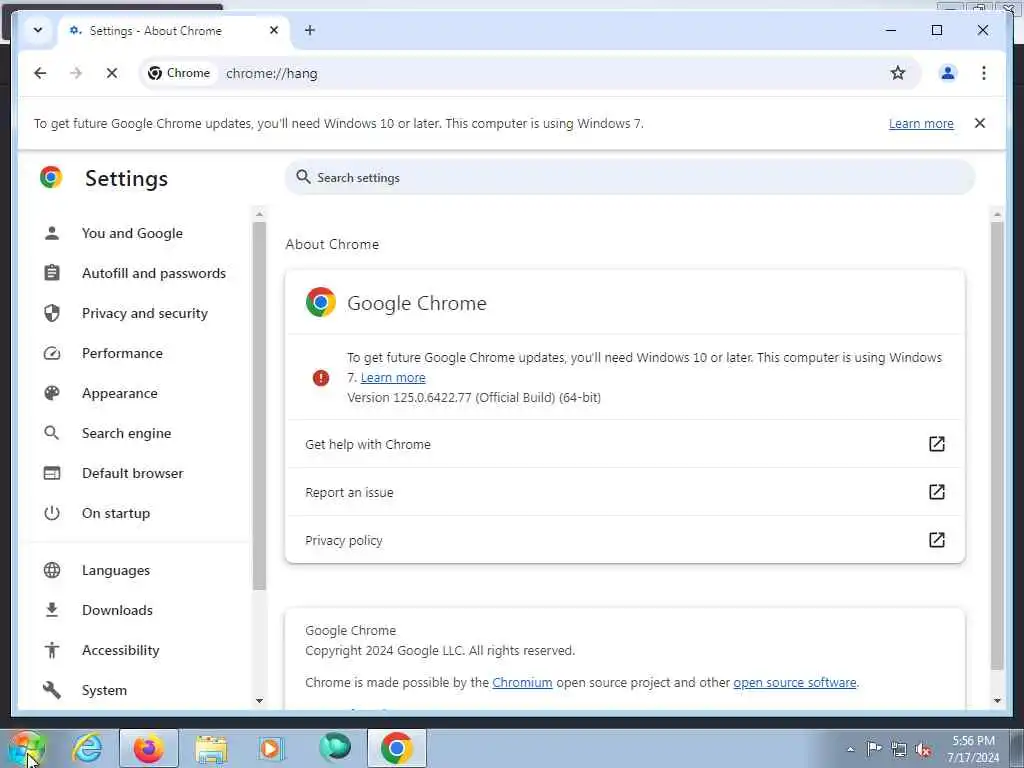Open the profile avatar menu
This screenshot has height=768, width=1024.
[x=948, y=73]
